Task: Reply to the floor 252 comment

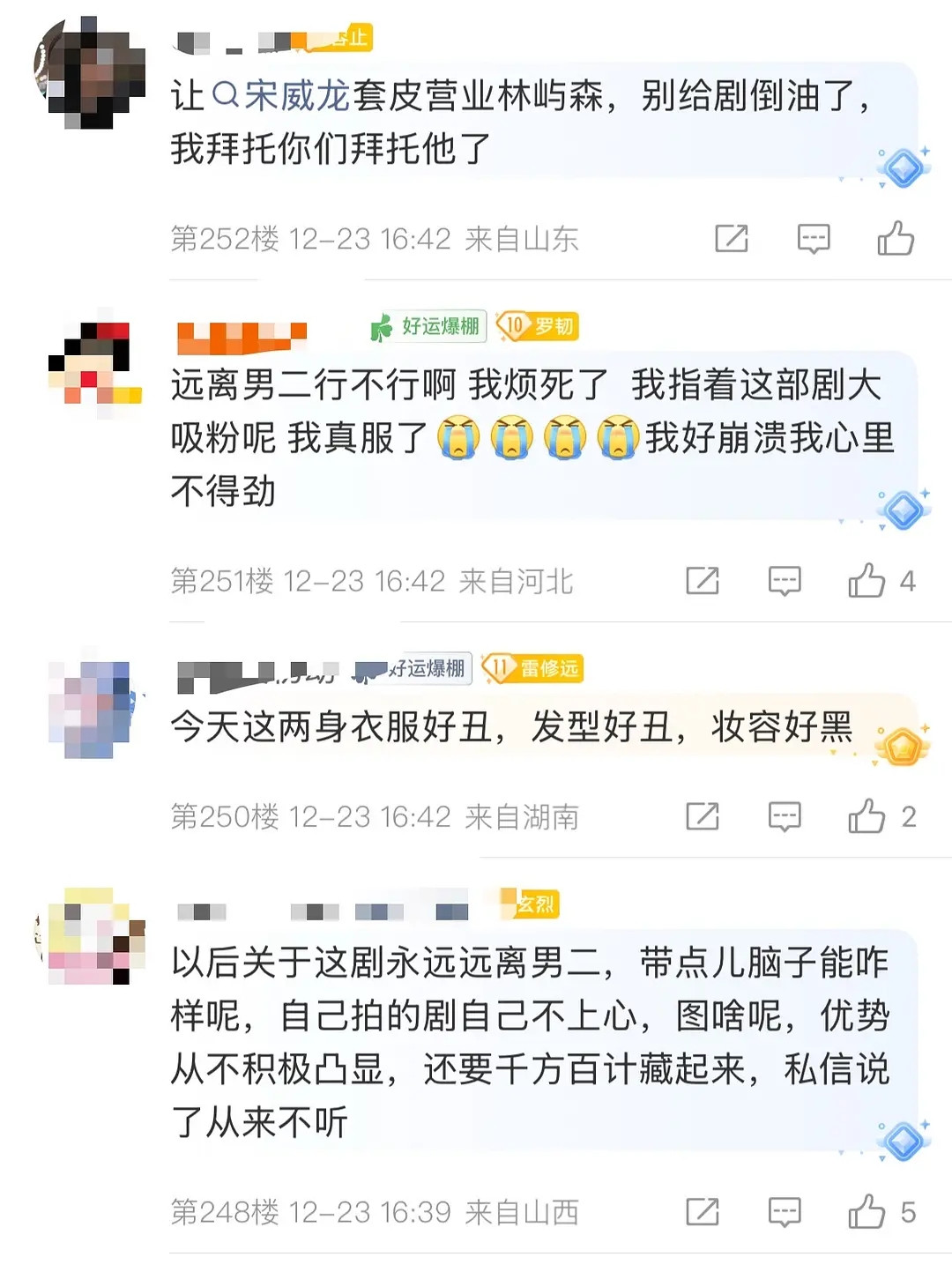Action: [813, 238]
